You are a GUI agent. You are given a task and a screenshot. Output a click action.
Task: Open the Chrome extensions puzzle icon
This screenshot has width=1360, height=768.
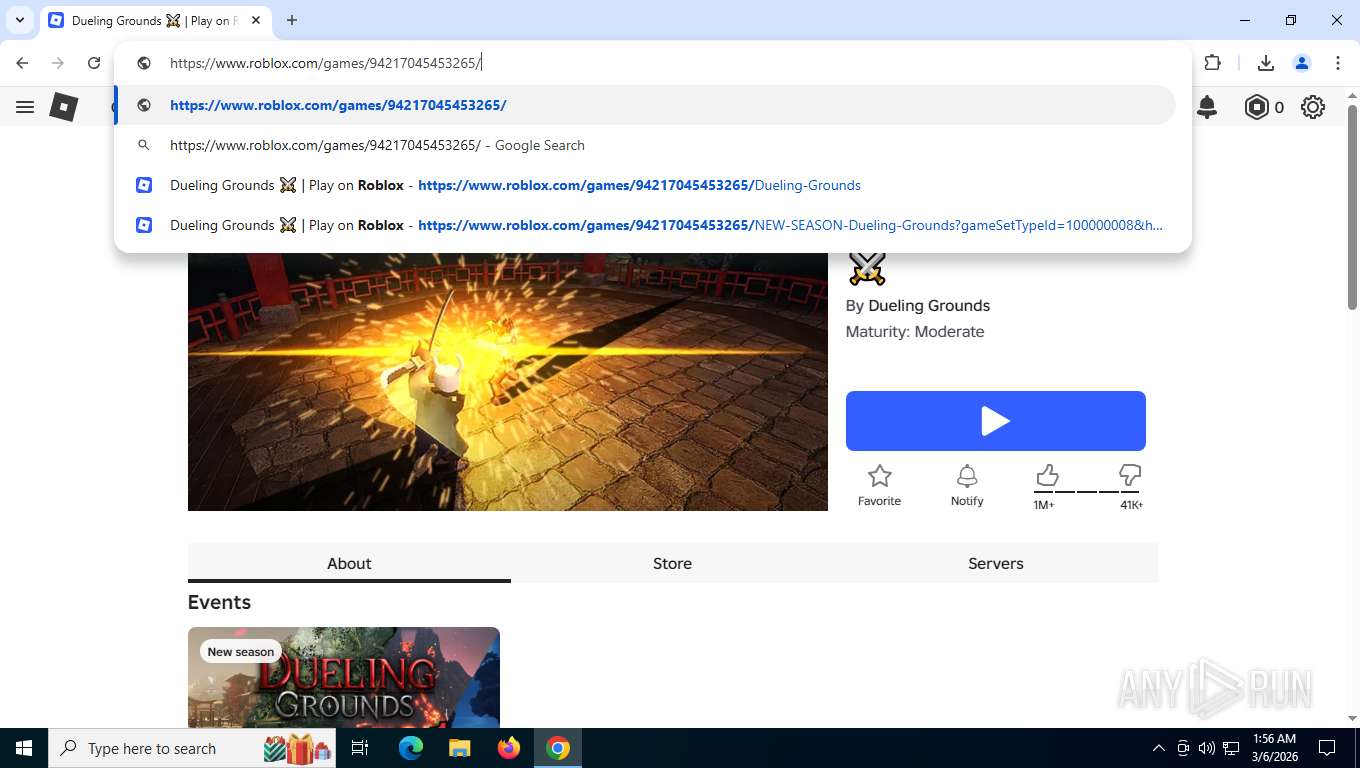point(1213,63)
